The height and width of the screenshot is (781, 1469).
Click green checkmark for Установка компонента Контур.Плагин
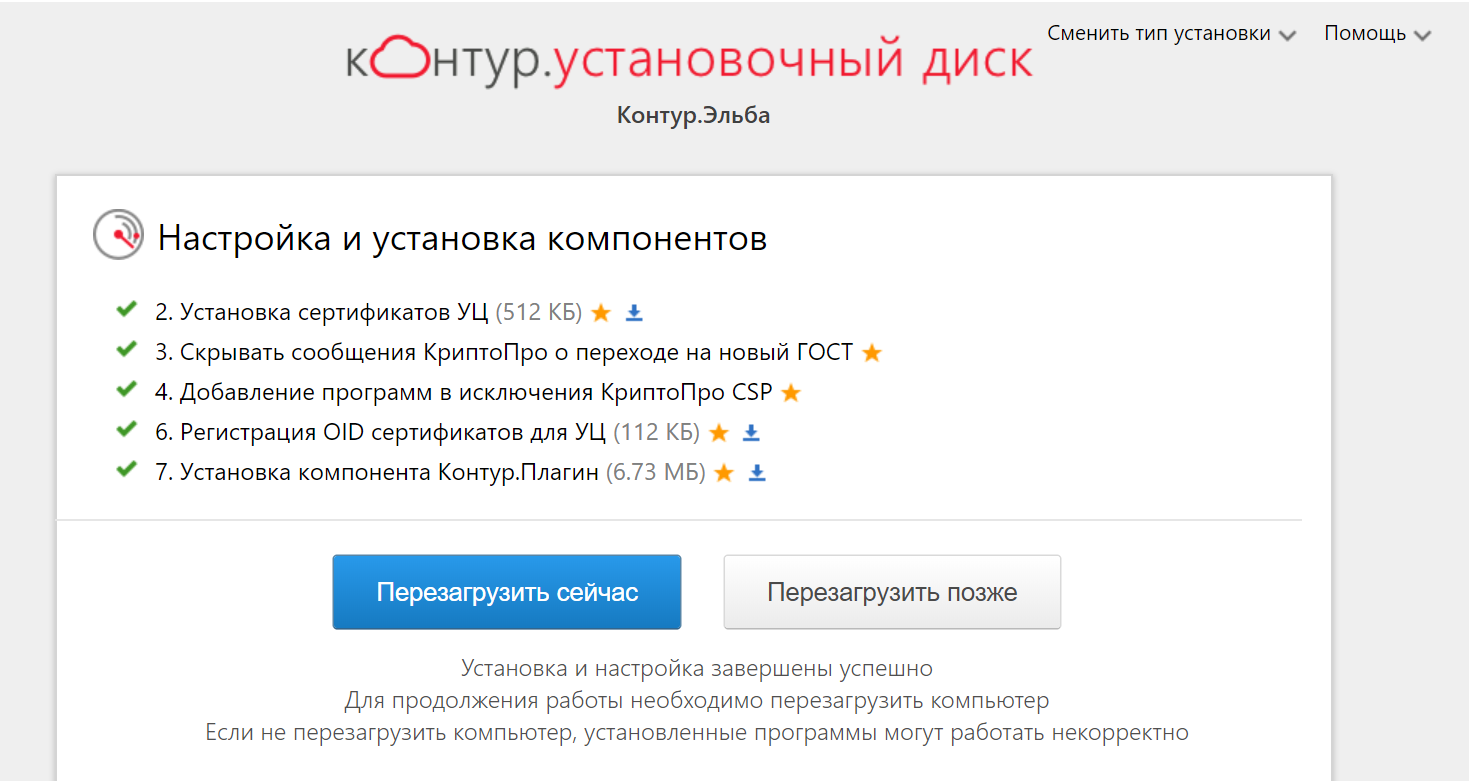click(126, 470)
